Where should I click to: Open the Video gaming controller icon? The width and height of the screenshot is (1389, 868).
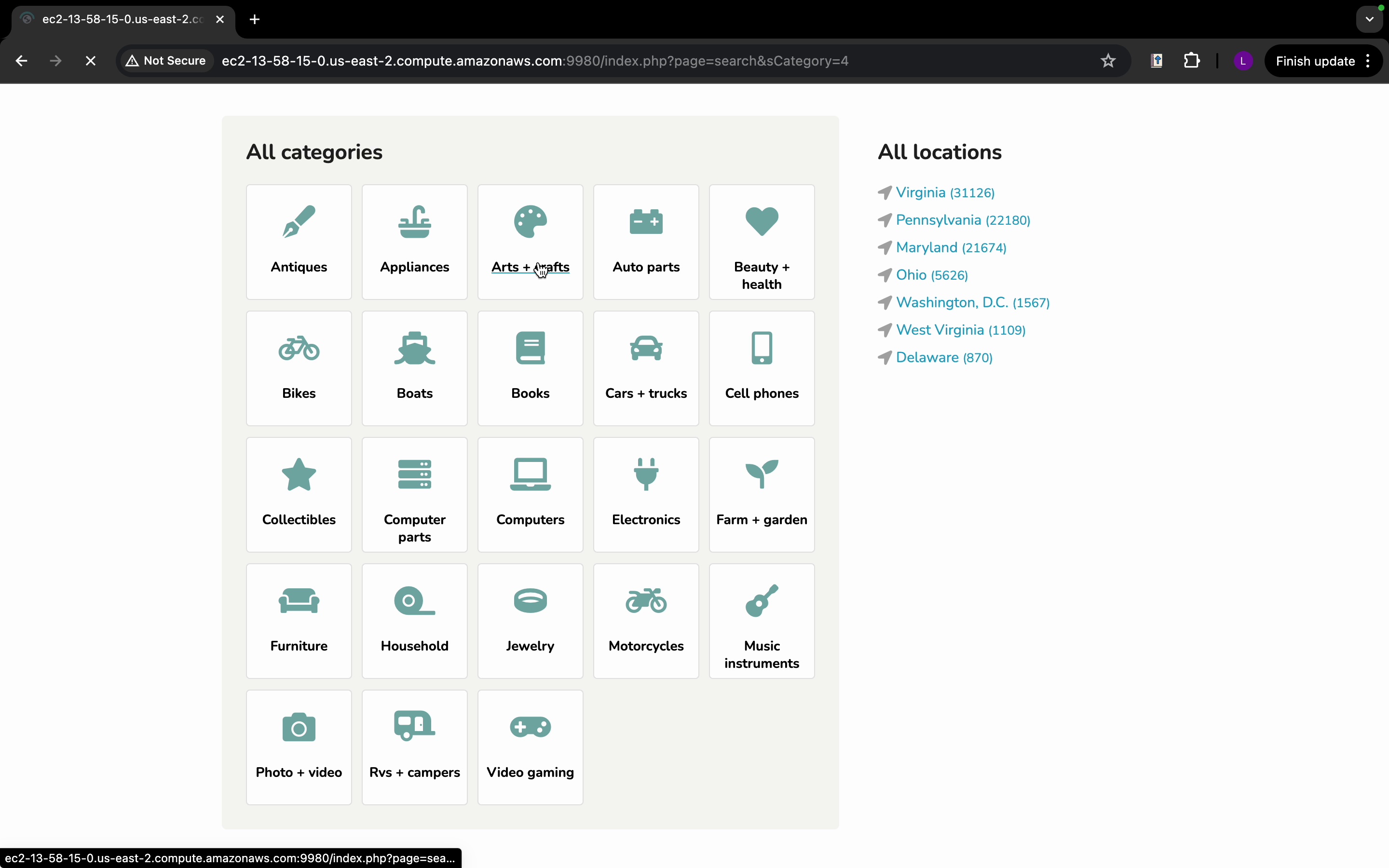(x=530, y=727)
